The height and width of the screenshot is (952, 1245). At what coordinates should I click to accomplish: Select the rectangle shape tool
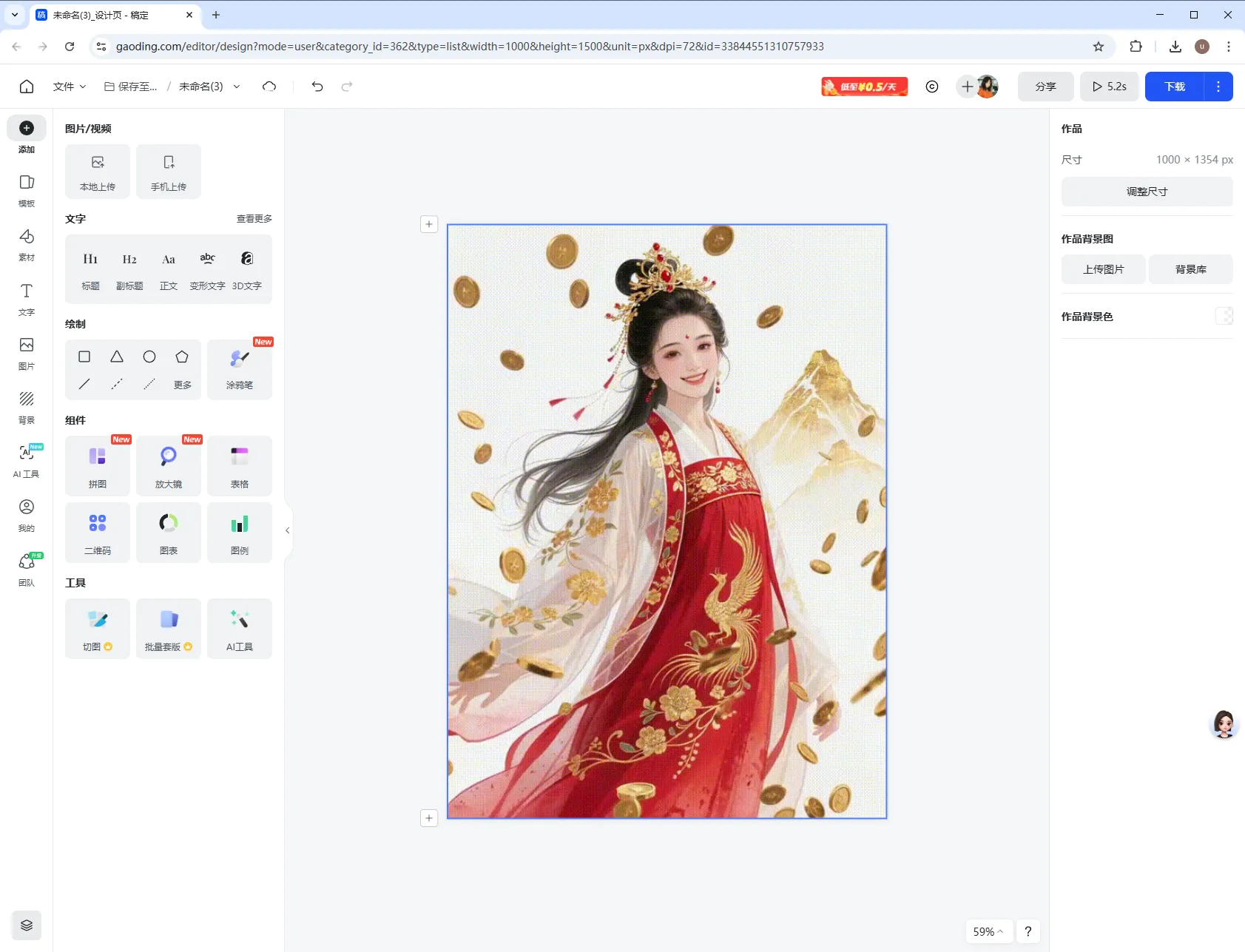coord(84,357)
